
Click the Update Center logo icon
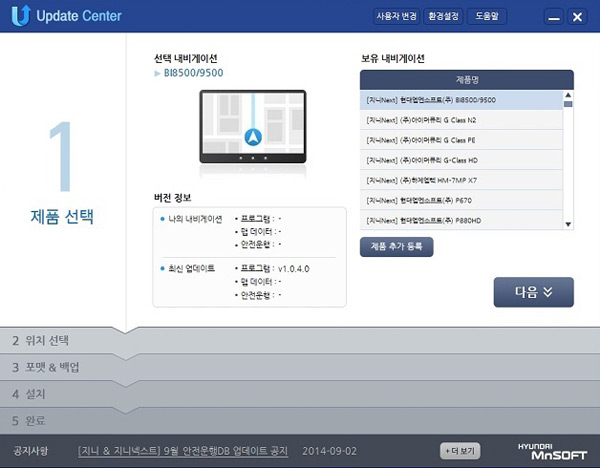coord(21,15)
